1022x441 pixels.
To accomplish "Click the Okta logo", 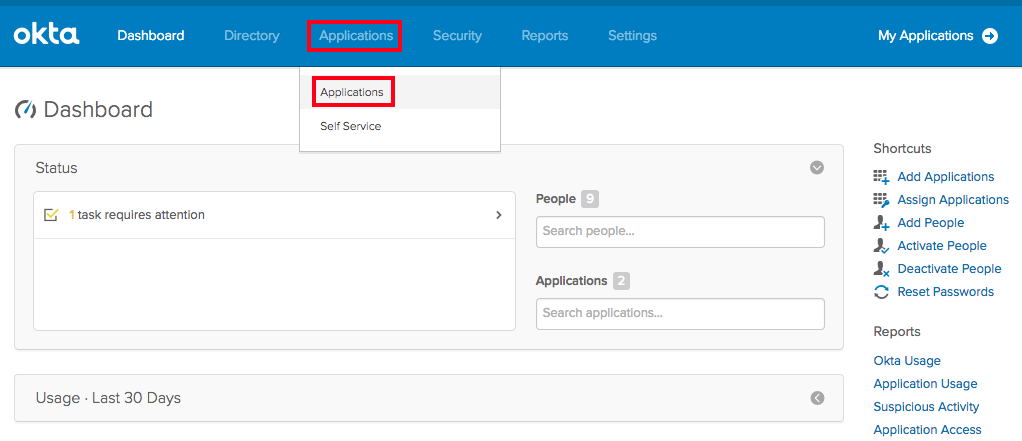I will 46,35.
